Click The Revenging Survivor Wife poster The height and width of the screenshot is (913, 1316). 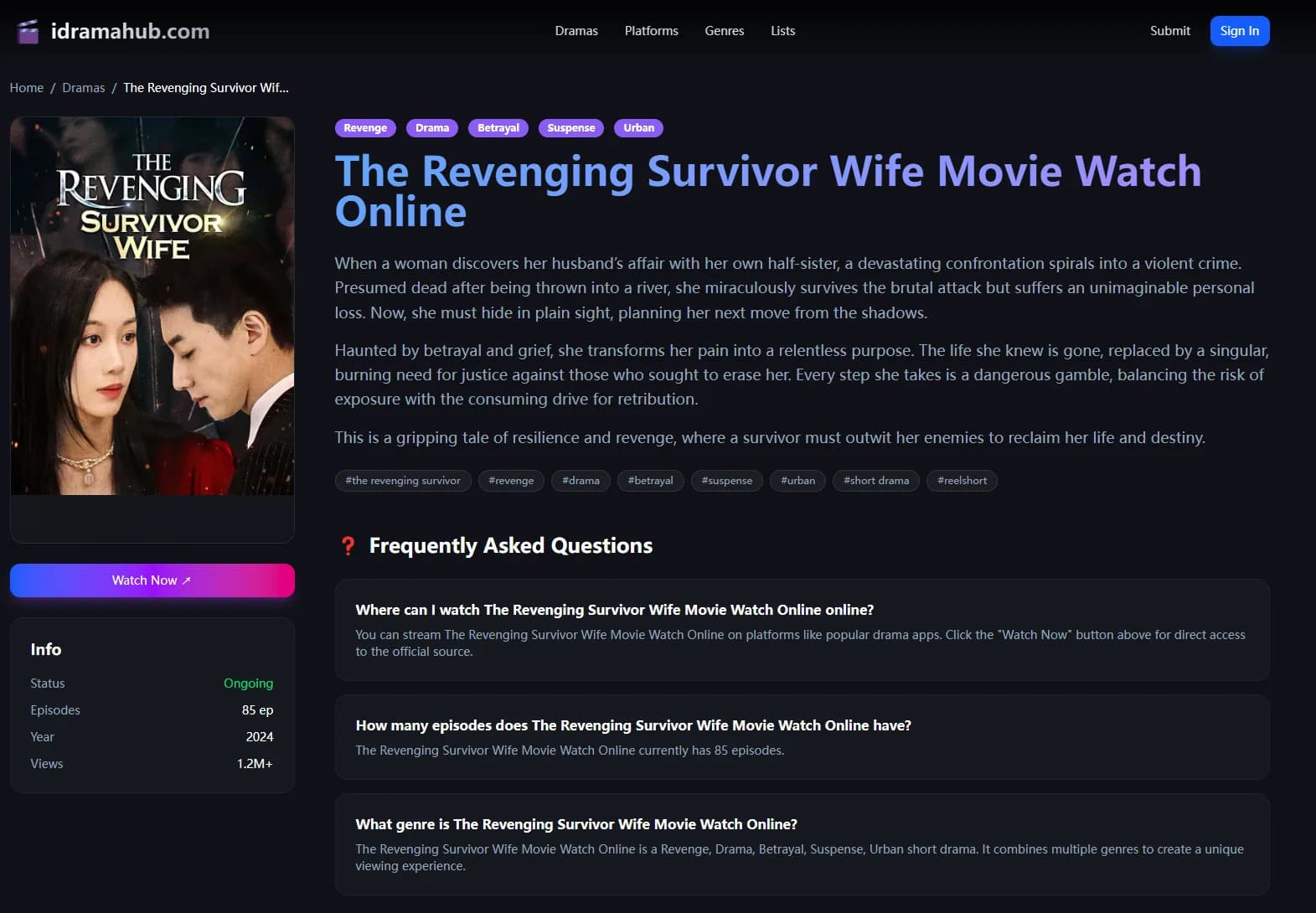152,306
